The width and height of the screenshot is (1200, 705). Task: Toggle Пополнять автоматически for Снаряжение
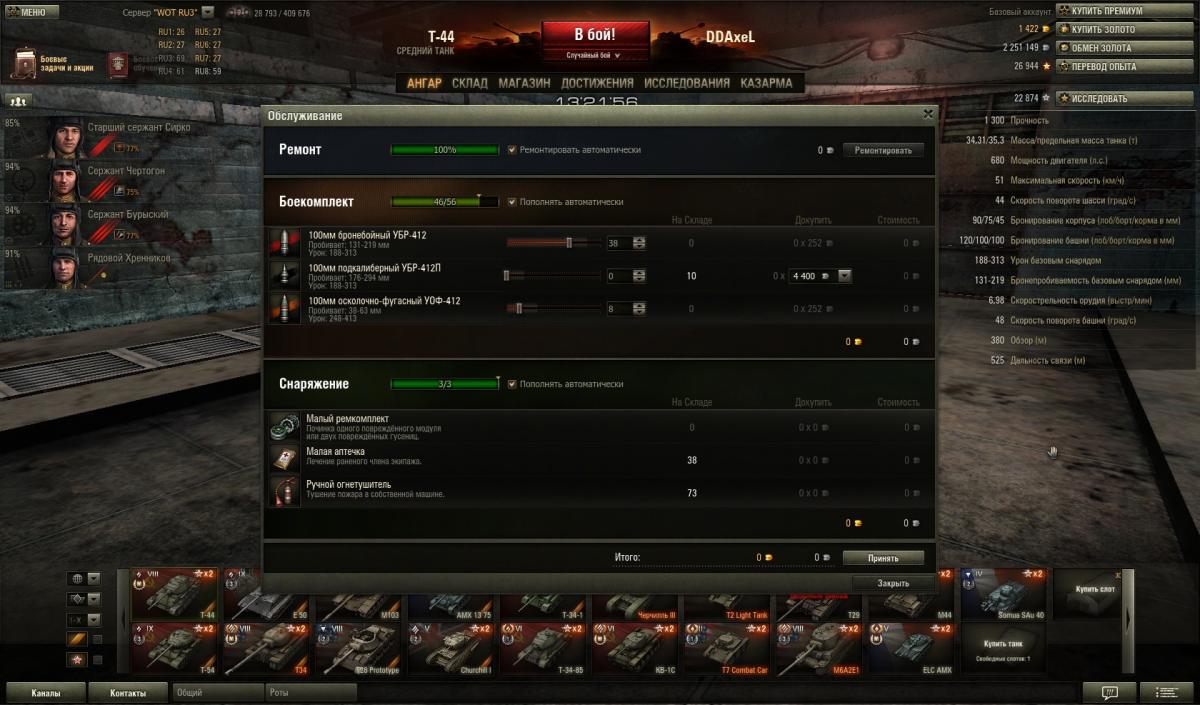coord(512,384)
